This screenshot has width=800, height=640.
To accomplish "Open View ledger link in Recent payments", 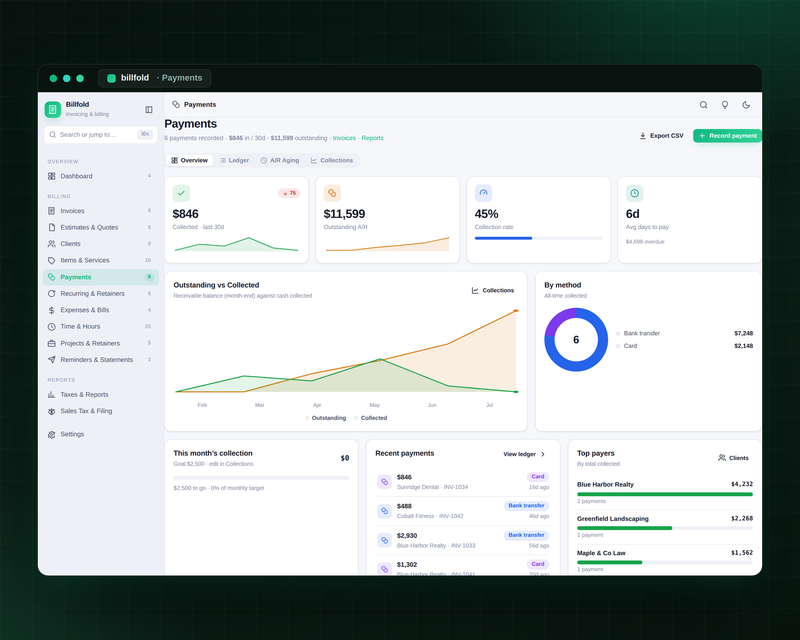I will point(524,454).
